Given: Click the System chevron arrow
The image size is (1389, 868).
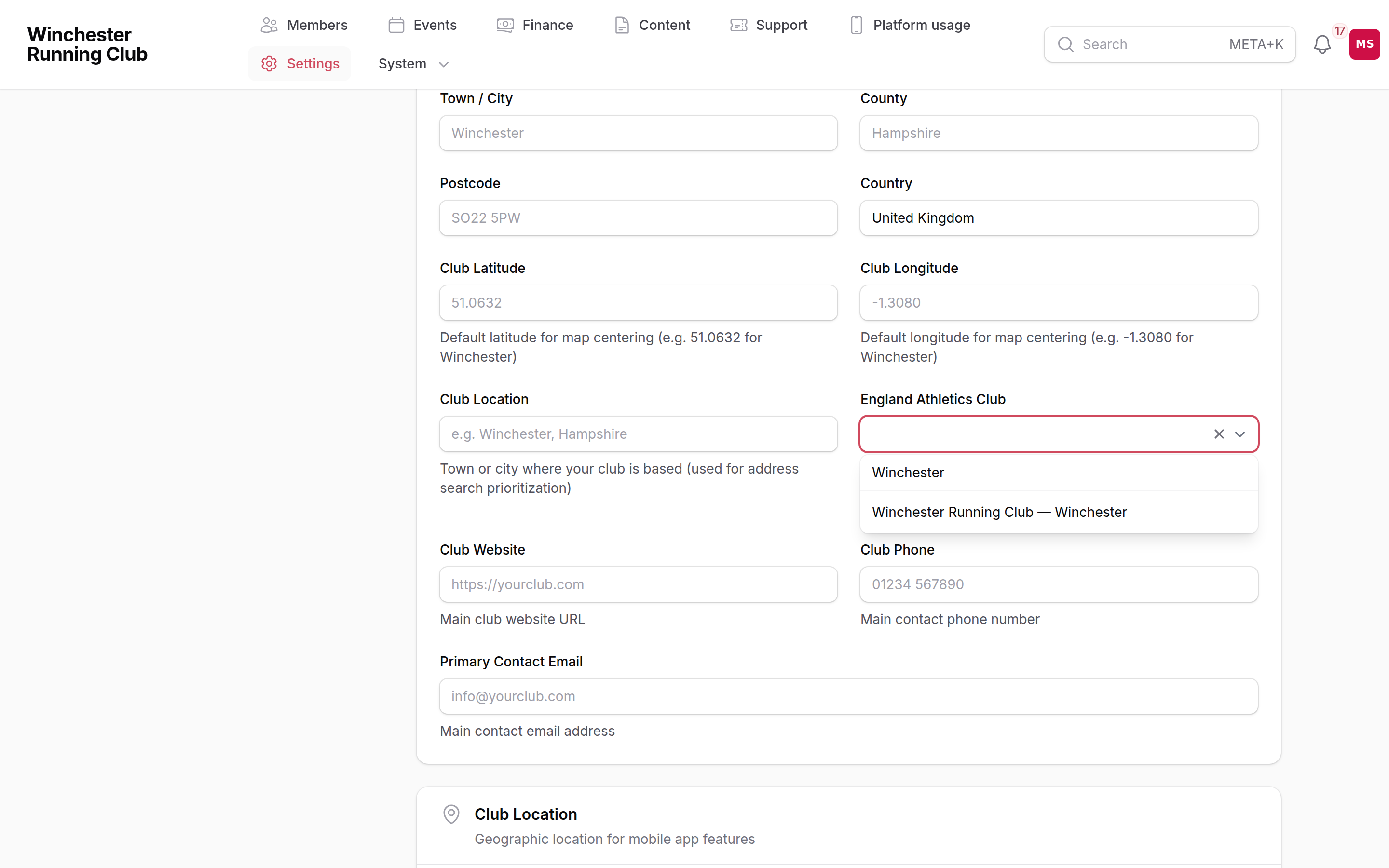Looking at the screenshot, I should pos(444,64).
